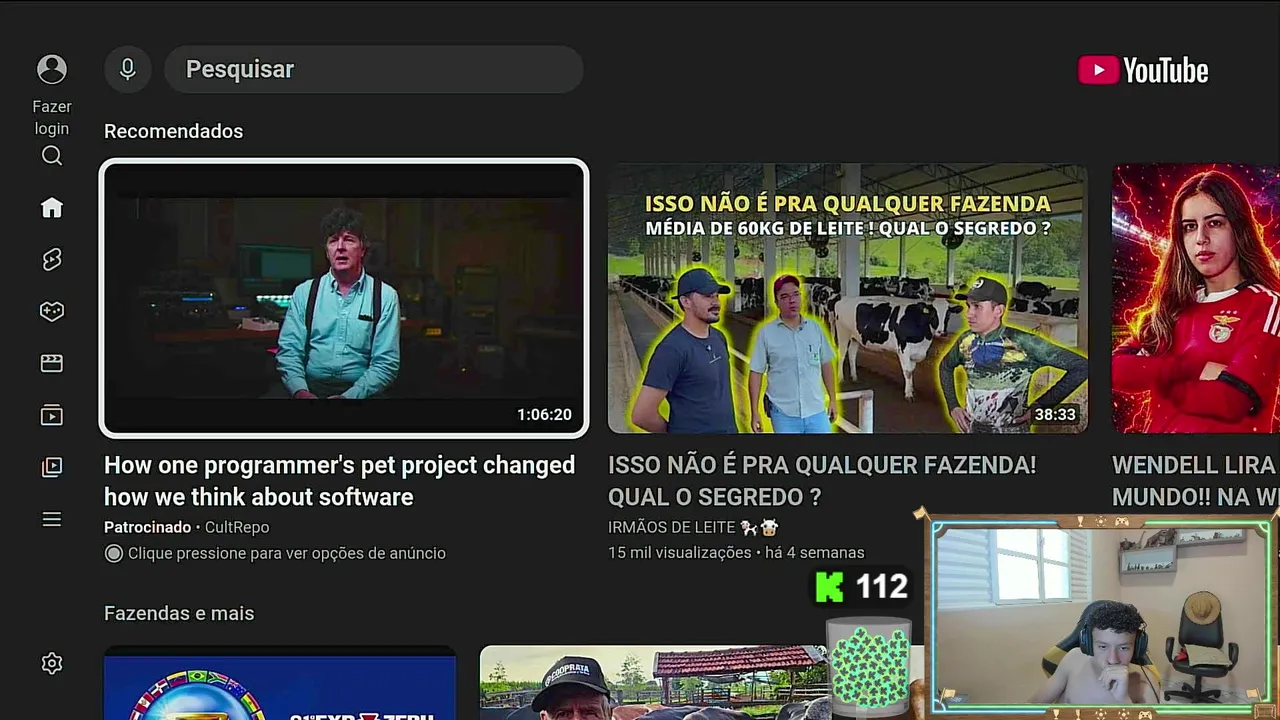Viewport: 1280px width, 720px height.
Task: Open title 'How one programmer's pet project changed'
Action: tap(339, 481)
